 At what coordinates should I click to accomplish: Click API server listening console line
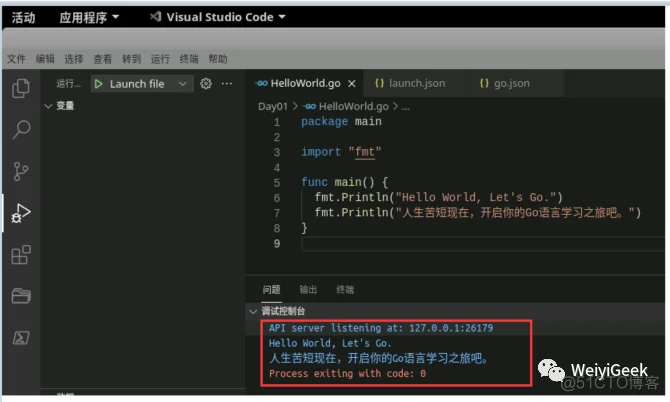pos(381,328)
